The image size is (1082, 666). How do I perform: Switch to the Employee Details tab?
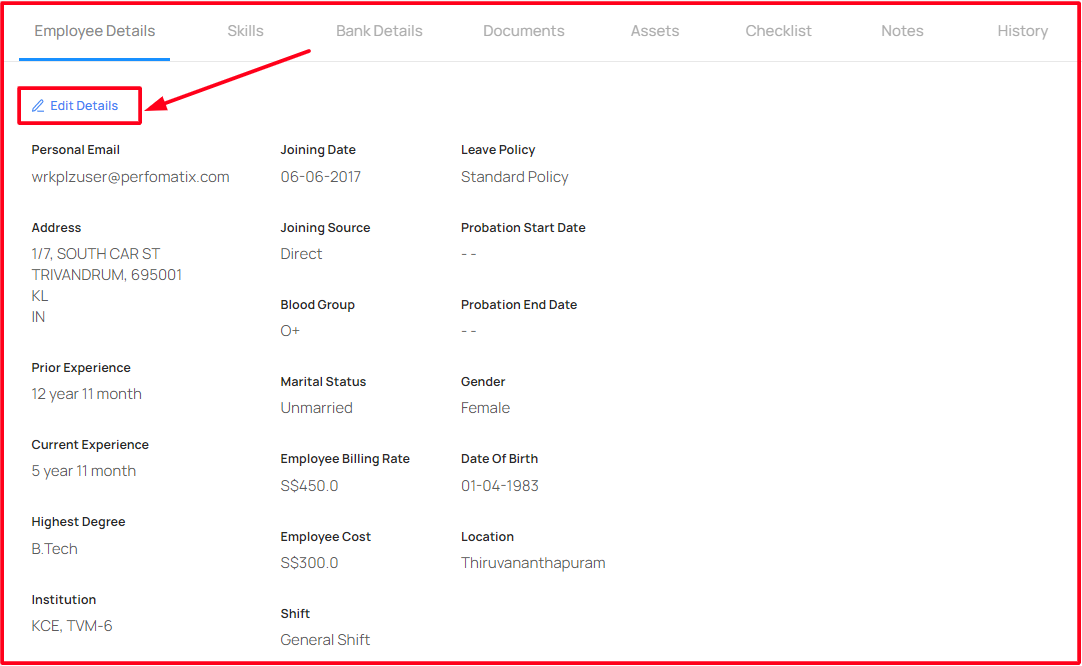(x=95, y=31)
